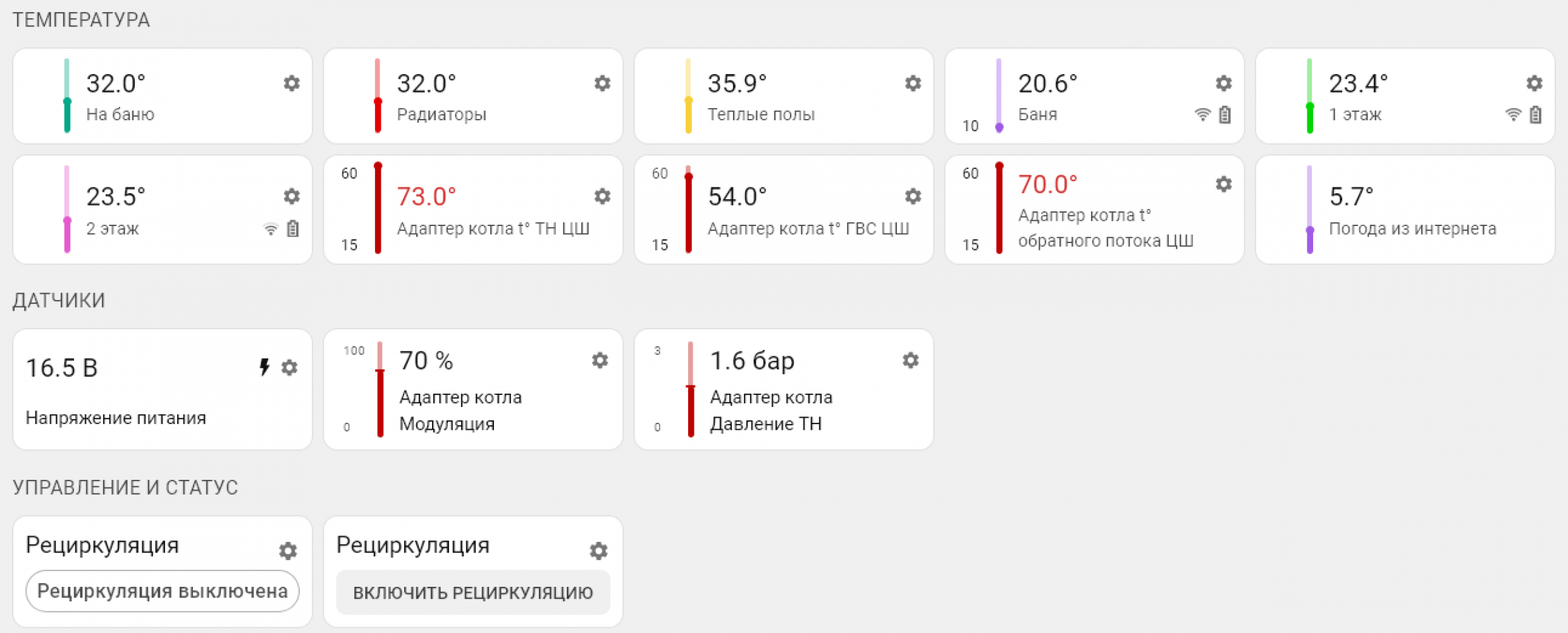Screen dimensions: 1568x633
Task: Click gear on Рециркуляция status card
Action: [x=288, y=551]
